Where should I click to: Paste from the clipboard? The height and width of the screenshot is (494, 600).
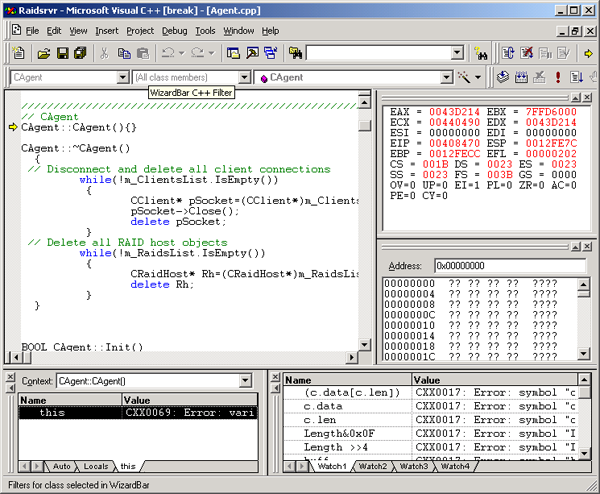[x=143, y=53]
